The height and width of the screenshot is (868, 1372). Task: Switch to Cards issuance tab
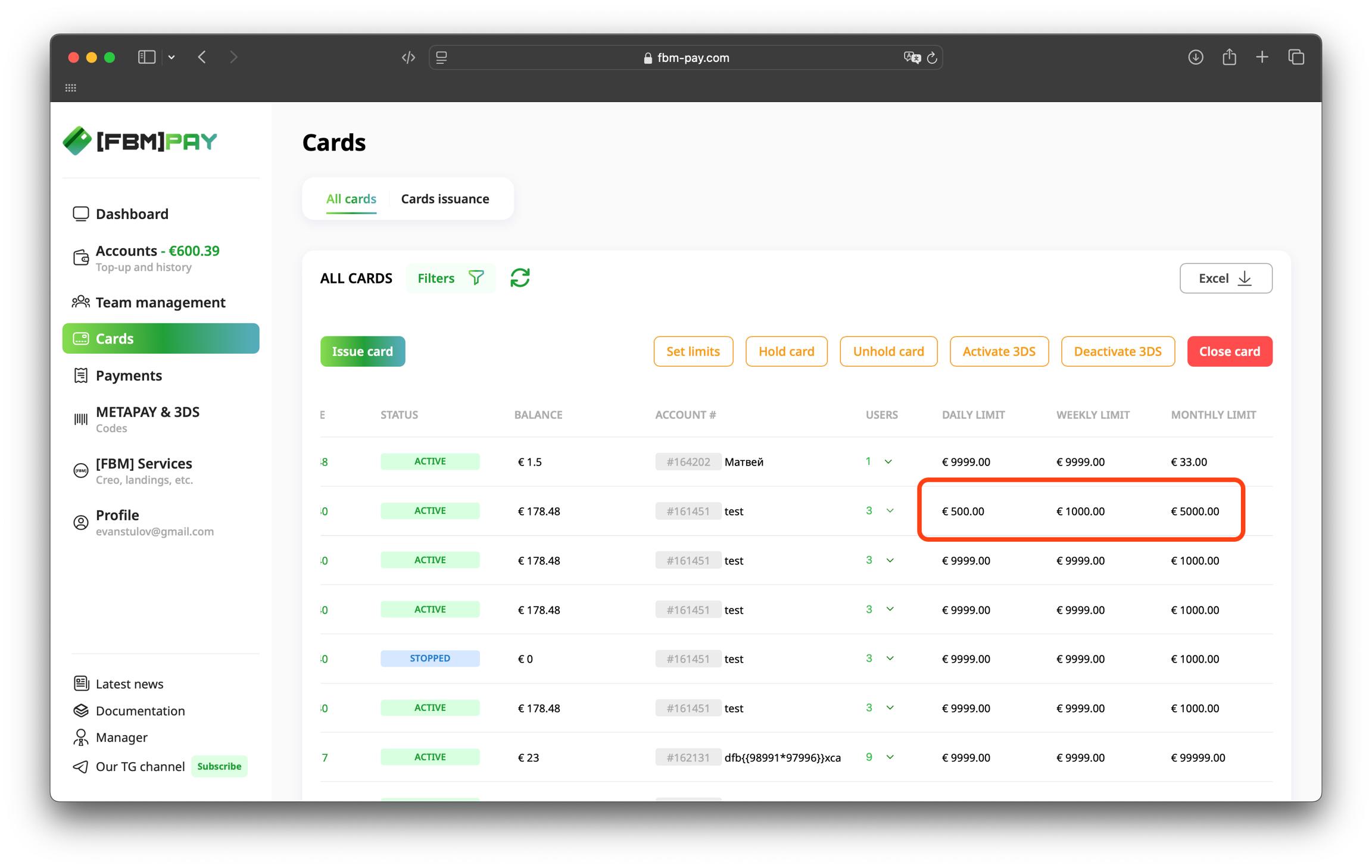445,199
